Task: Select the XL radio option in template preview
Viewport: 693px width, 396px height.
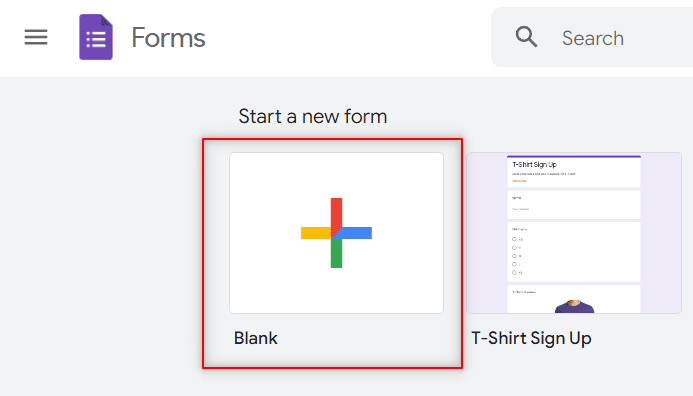Action: (x=514, y=273)
